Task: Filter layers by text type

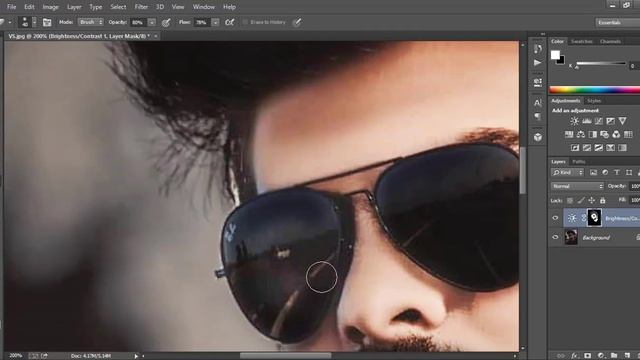Action: pyautogui.click(x=617, y=173)
